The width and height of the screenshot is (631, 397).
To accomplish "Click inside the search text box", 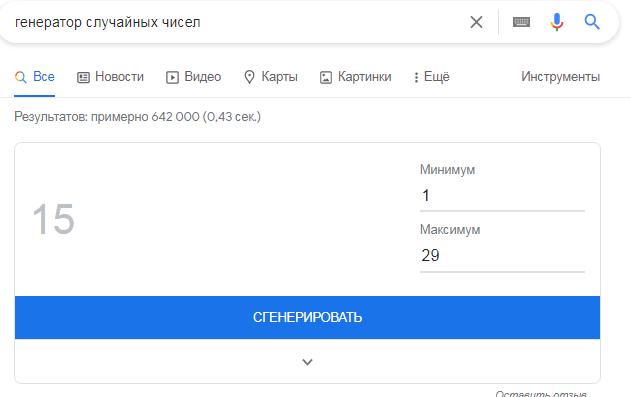I will click(237, 22).
